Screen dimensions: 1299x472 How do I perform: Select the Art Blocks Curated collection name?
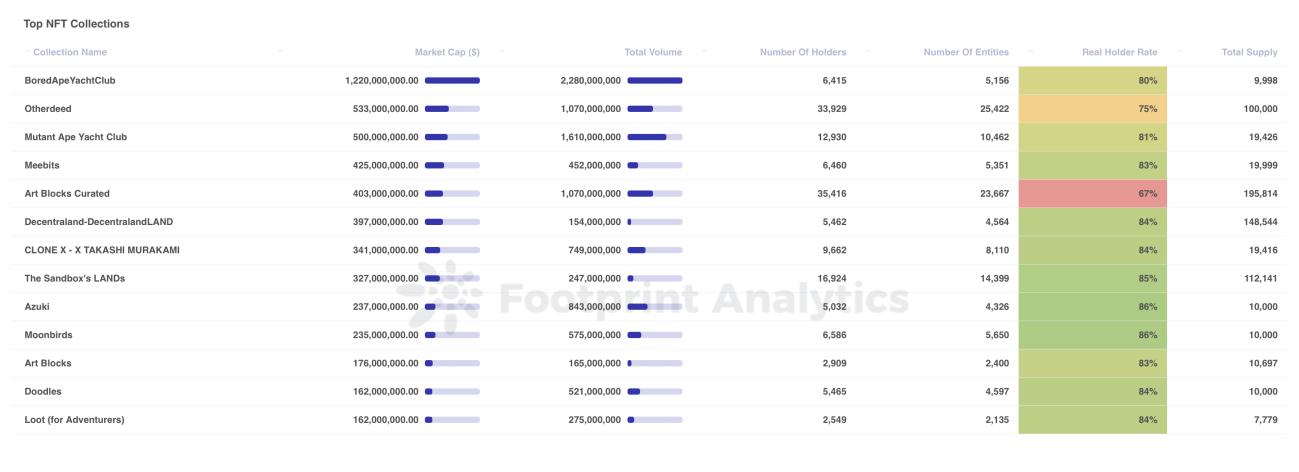coord(67,193)
